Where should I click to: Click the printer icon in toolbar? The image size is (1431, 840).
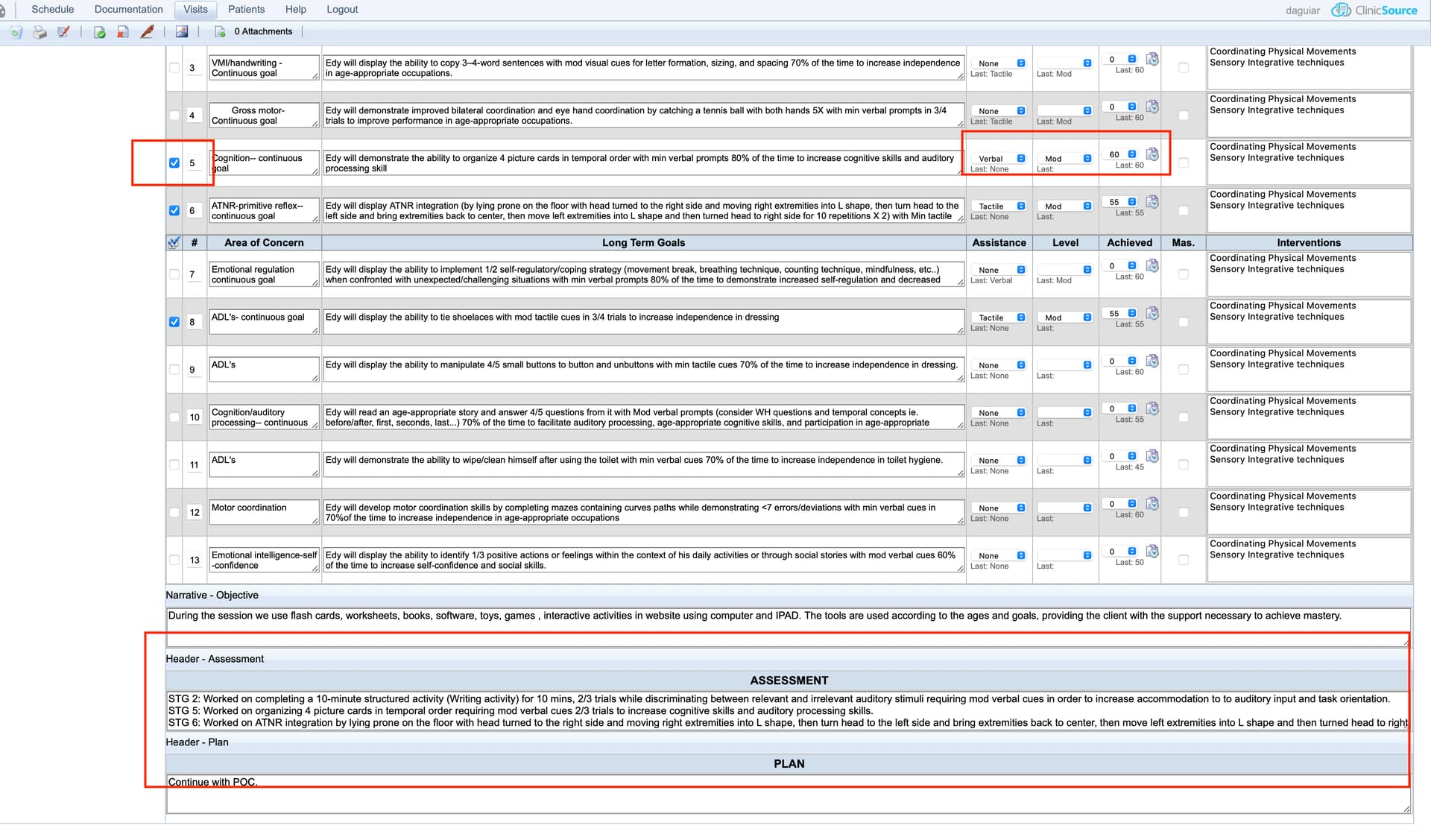40,32
